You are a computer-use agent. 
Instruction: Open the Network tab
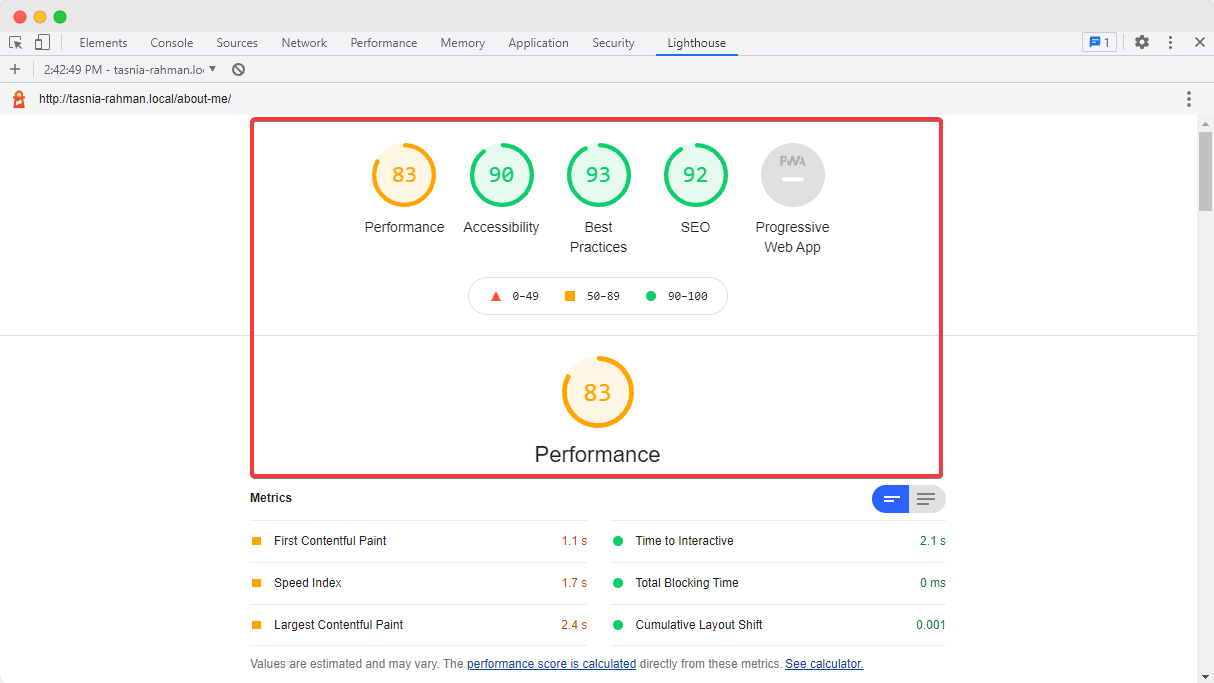coord(304,43)
